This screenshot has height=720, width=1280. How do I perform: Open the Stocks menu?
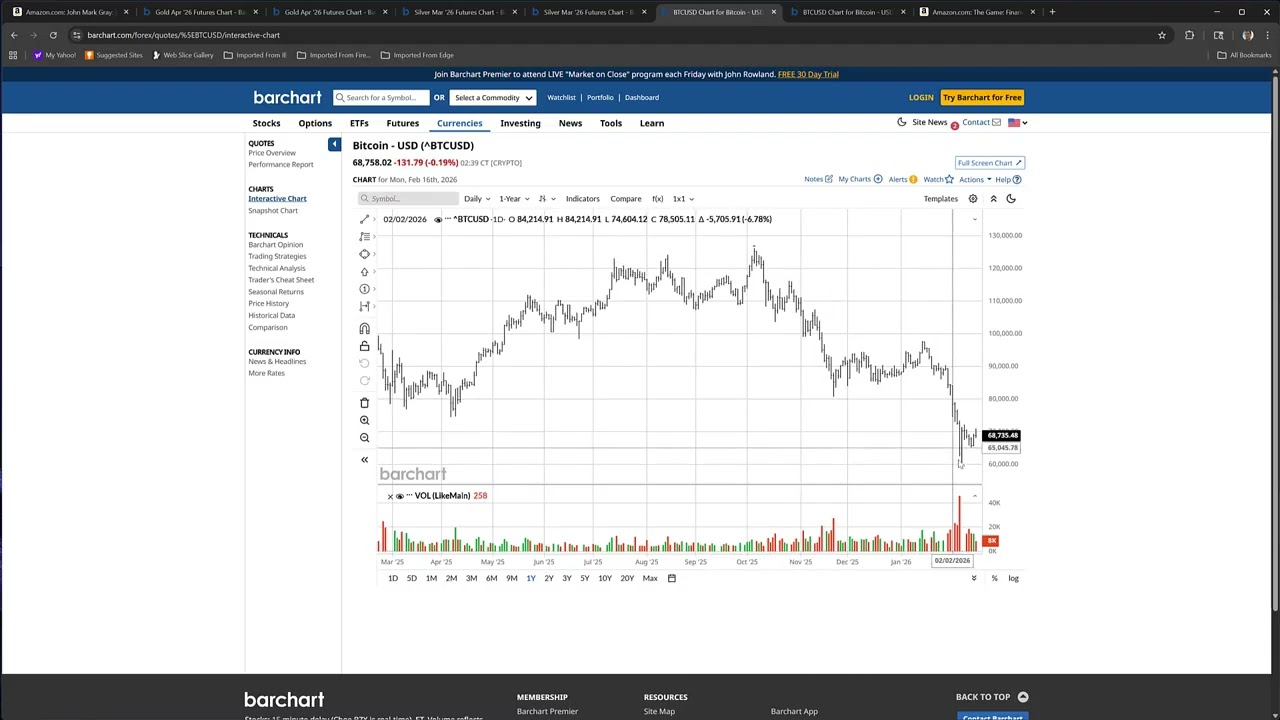click(266, 123)
